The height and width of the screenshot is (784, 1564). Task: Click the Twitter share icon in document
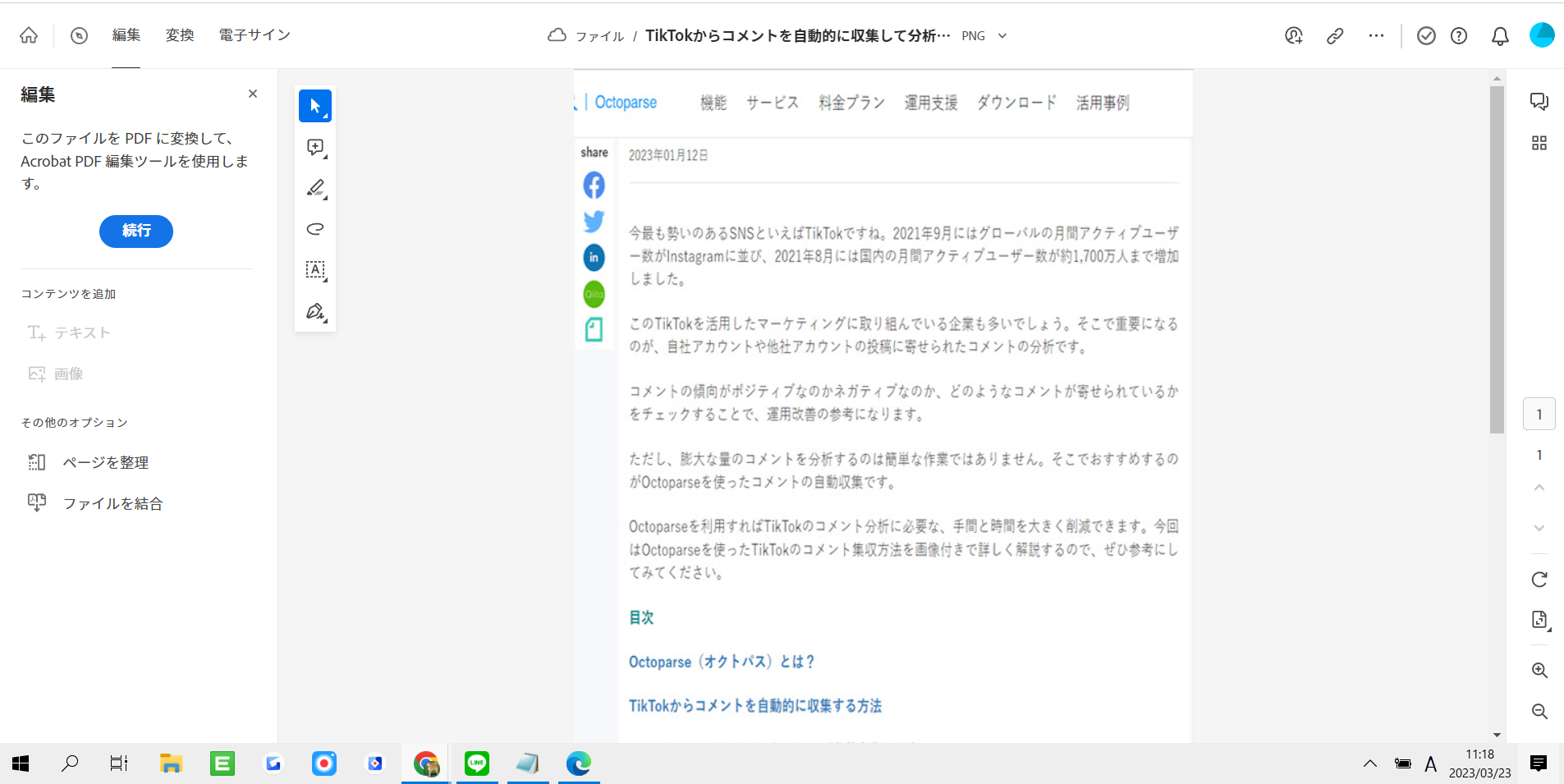coord(594,221)
